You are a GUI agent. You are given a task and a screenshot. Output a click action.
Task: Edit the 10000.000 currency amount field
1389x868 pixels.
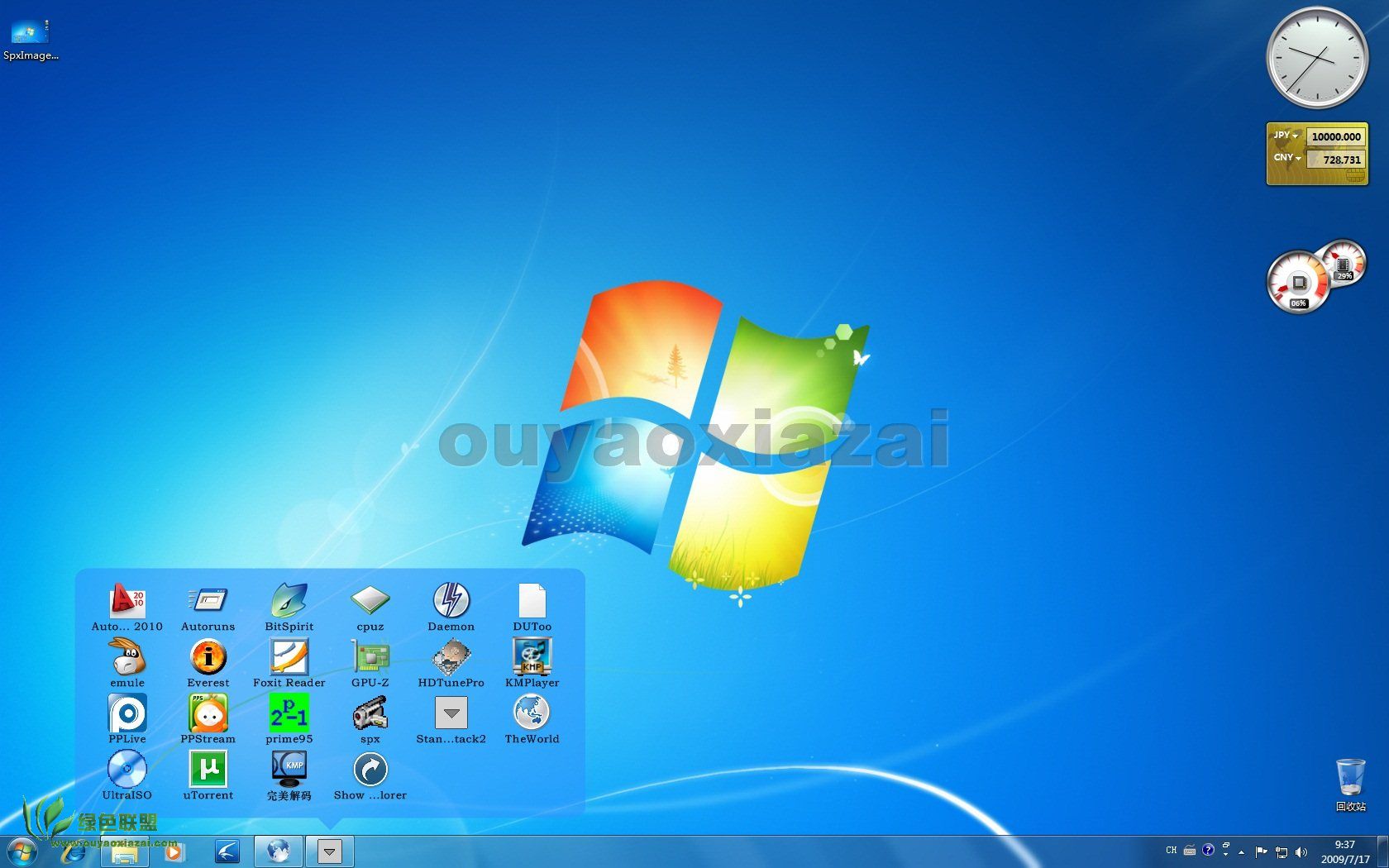coord(1335,136)
